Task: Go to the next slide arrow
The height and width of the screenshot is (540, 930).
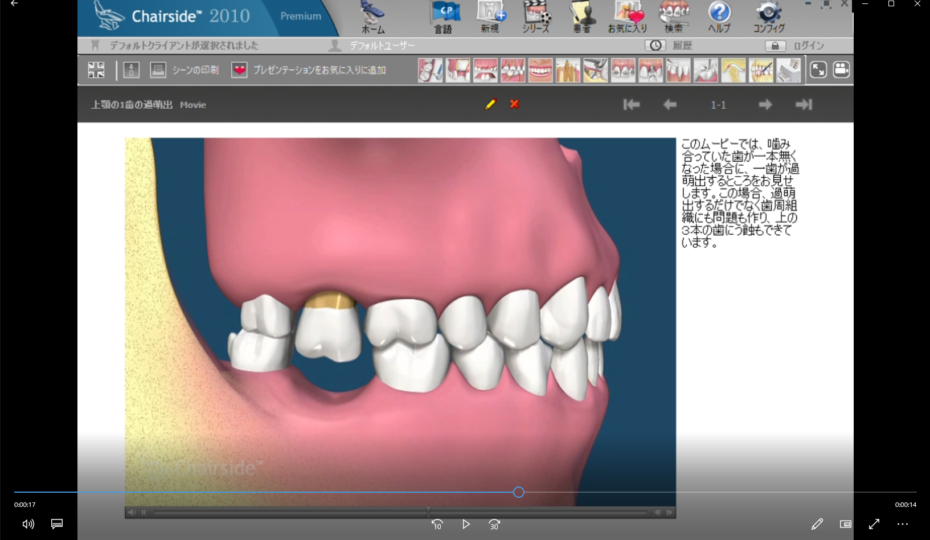Action: click(765, 104)
